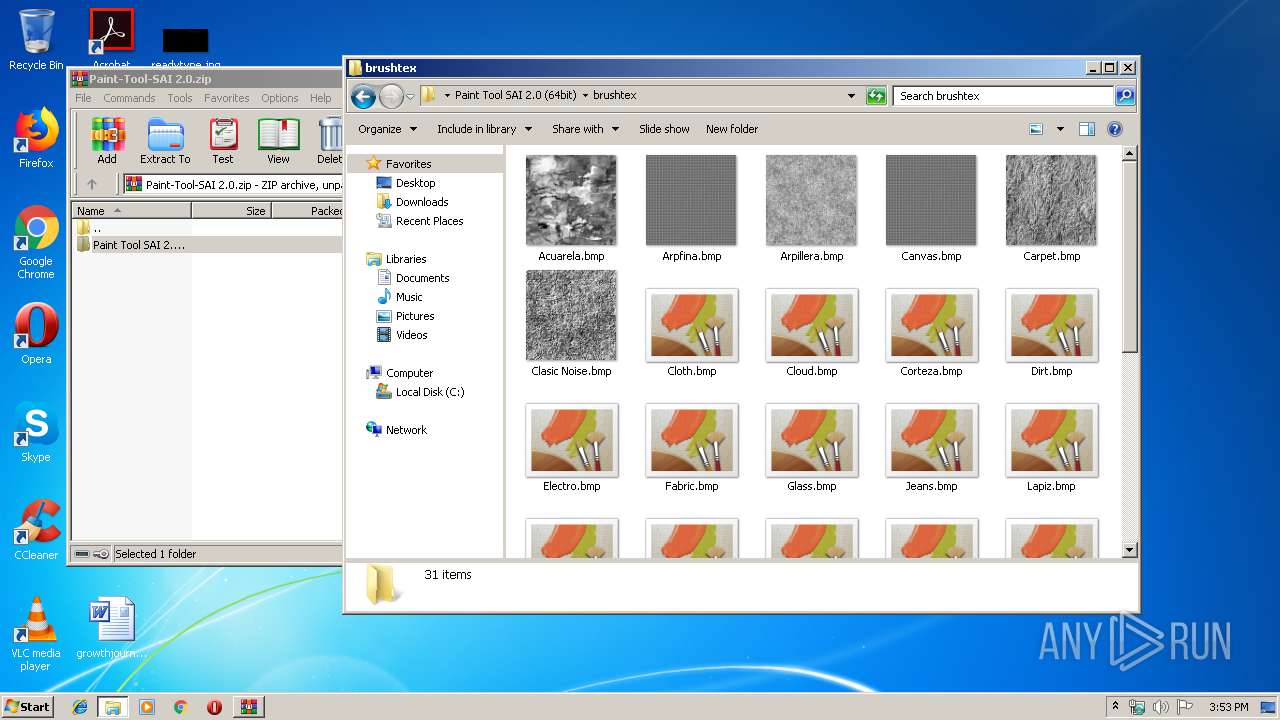
Task: Sort WinRAR list by Size column
Action: (231, 211)
